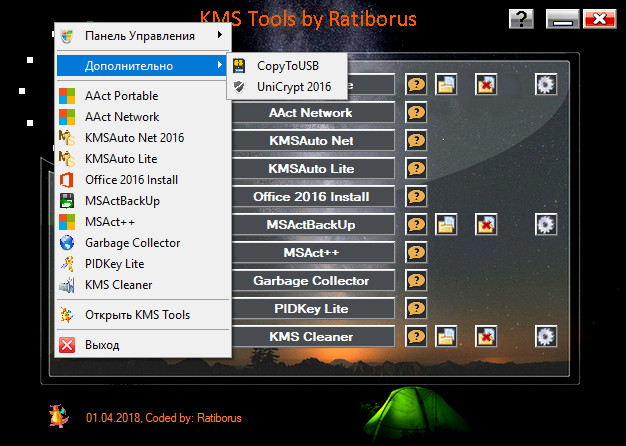Select CopyToUSB from the submenu
Viewport: 626px width, 446px height.
pos(287,66)
